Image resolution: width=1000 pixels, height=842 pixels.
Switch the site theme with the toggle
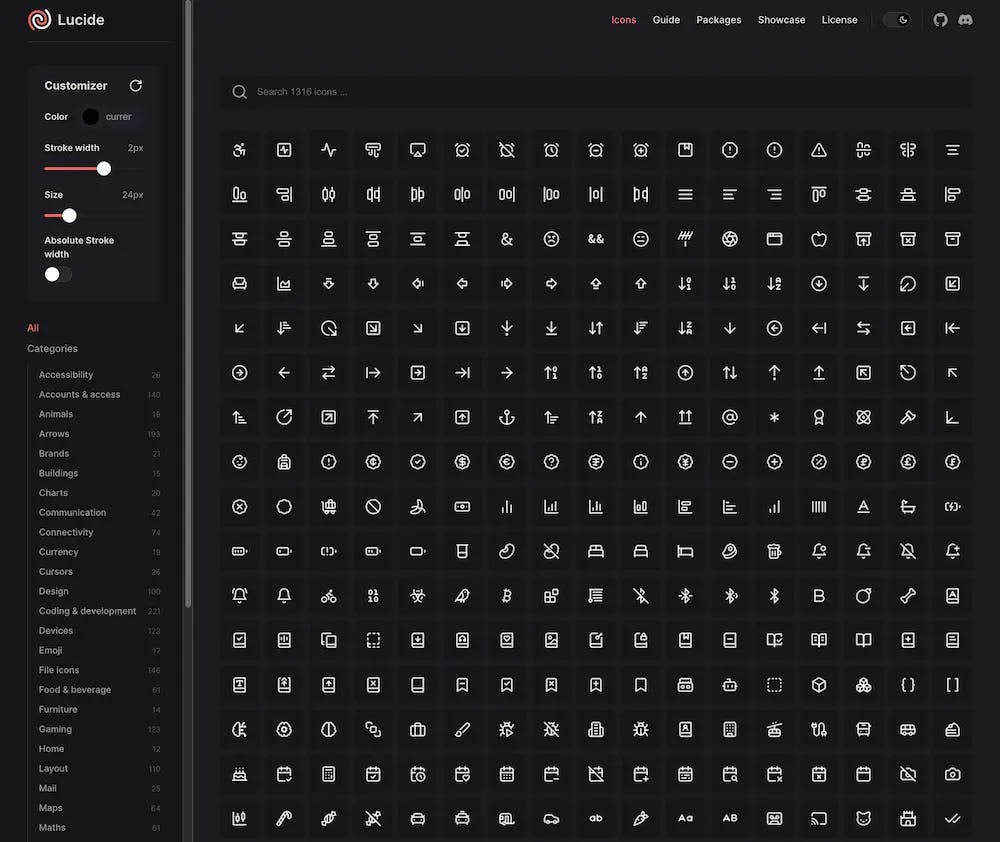tap(897, 20)
